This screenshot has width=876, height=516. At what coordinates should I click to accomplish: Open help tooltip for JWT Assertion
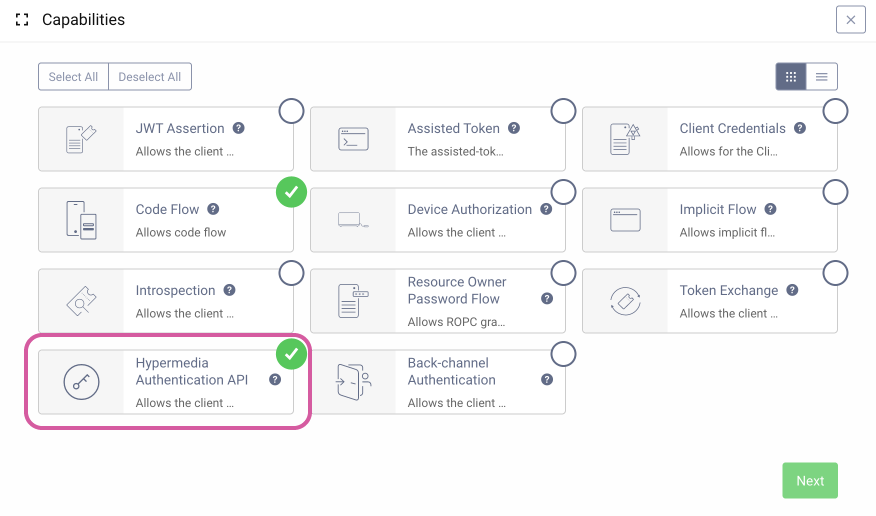pos(239,128)
